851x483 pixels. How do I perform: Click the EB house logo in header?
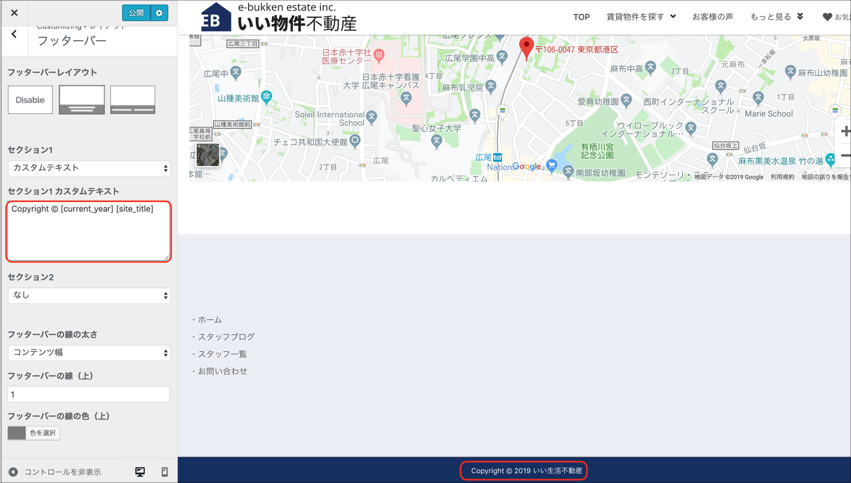coord(215,18)
